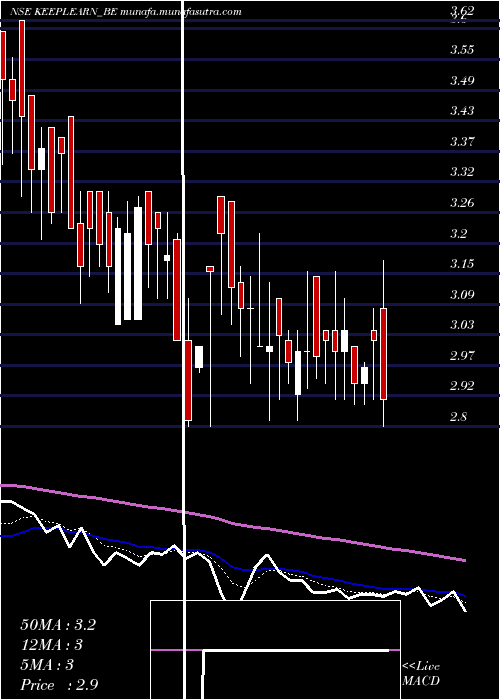The width and height of the screenshot is (500, 700).
Task: Click the 3.32 price axis label
Action: (462, 172)
